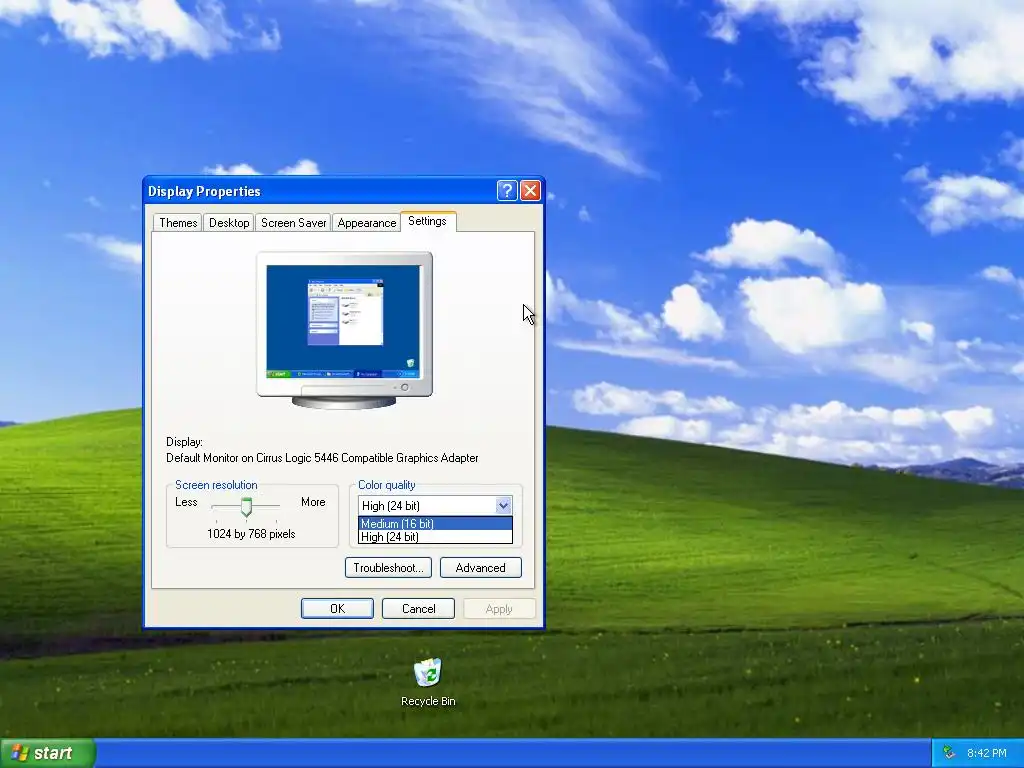Open the Start menu
1024x768 pixels.
[x=47, y=753]
